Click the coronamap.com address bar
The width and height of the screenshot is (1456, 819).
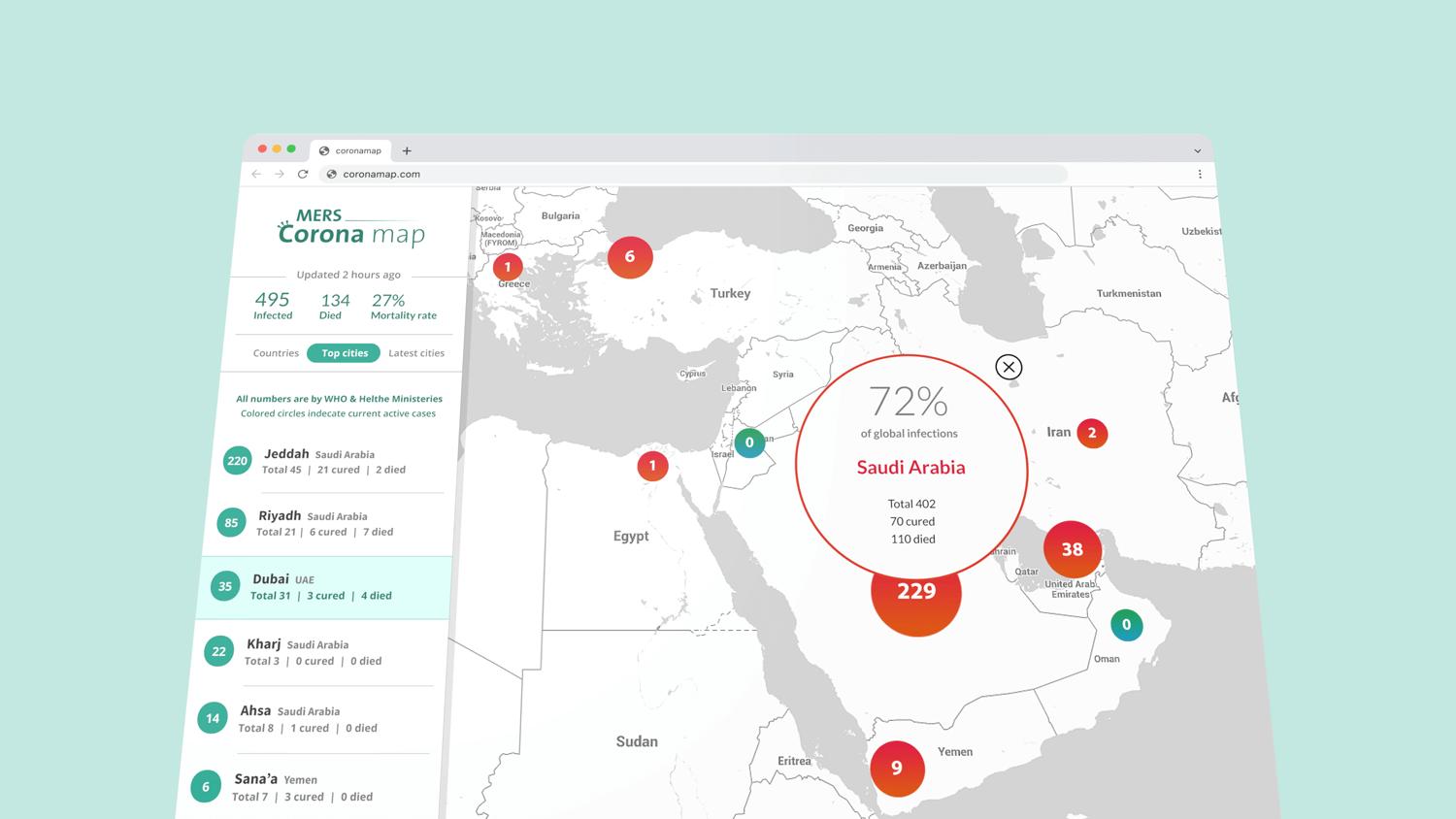tap(694, 174)
